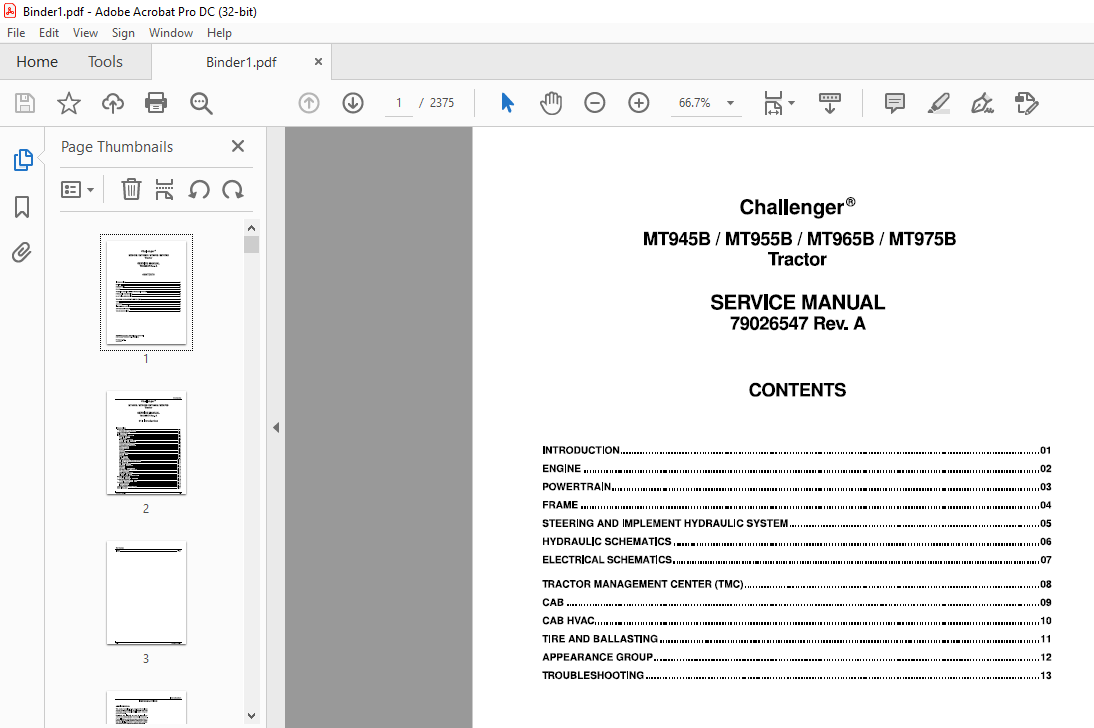
Task: Click the fit page width icon
Action: (x=773, y=103)
